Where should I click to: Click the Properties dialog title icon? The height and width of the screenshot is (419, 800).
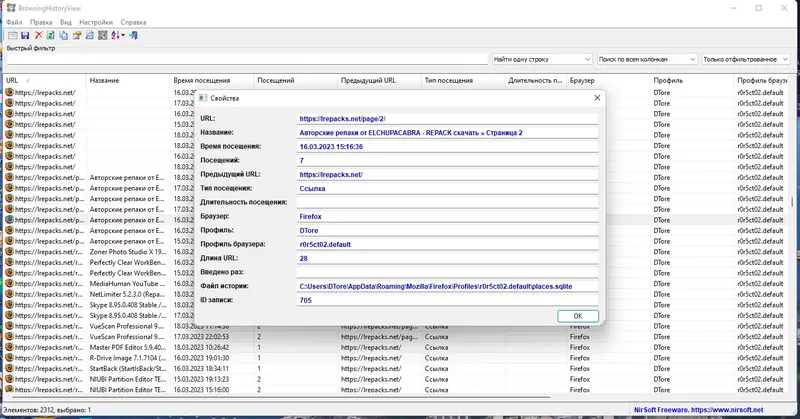[x=203, y=98]
